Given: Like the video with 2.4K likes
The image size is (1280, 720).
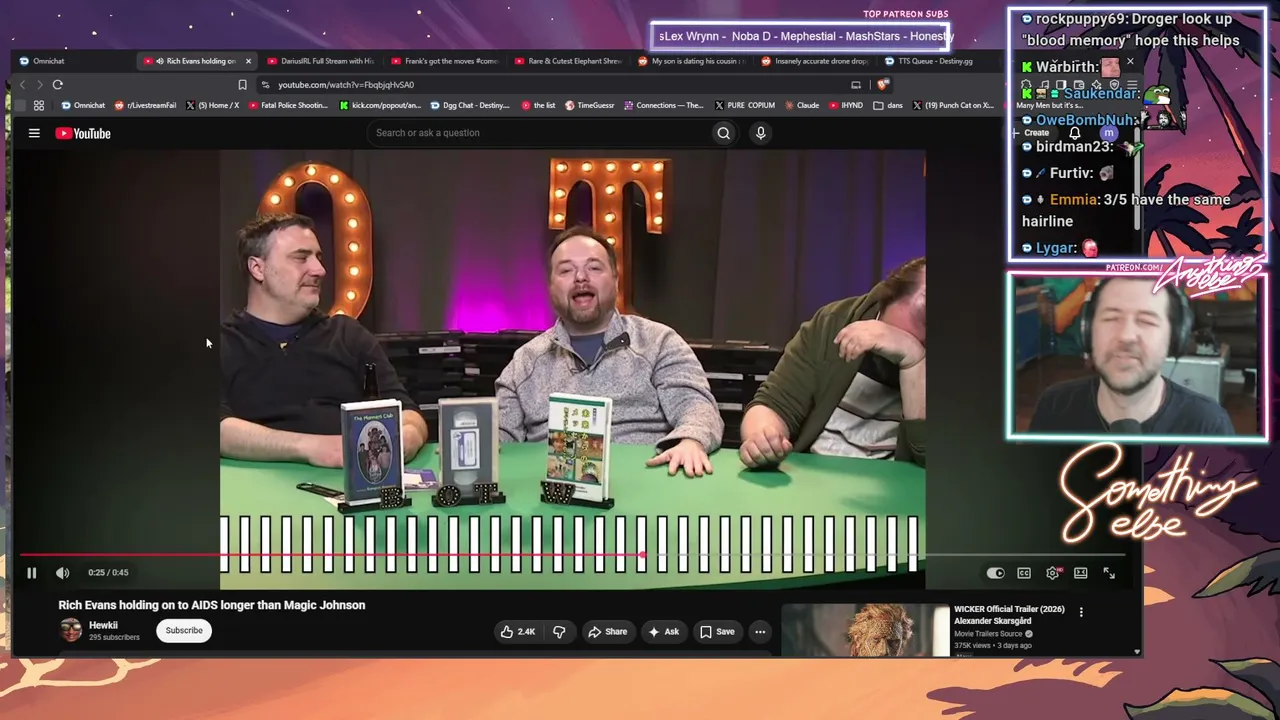Looking at the screenshot, I should 518,632.
